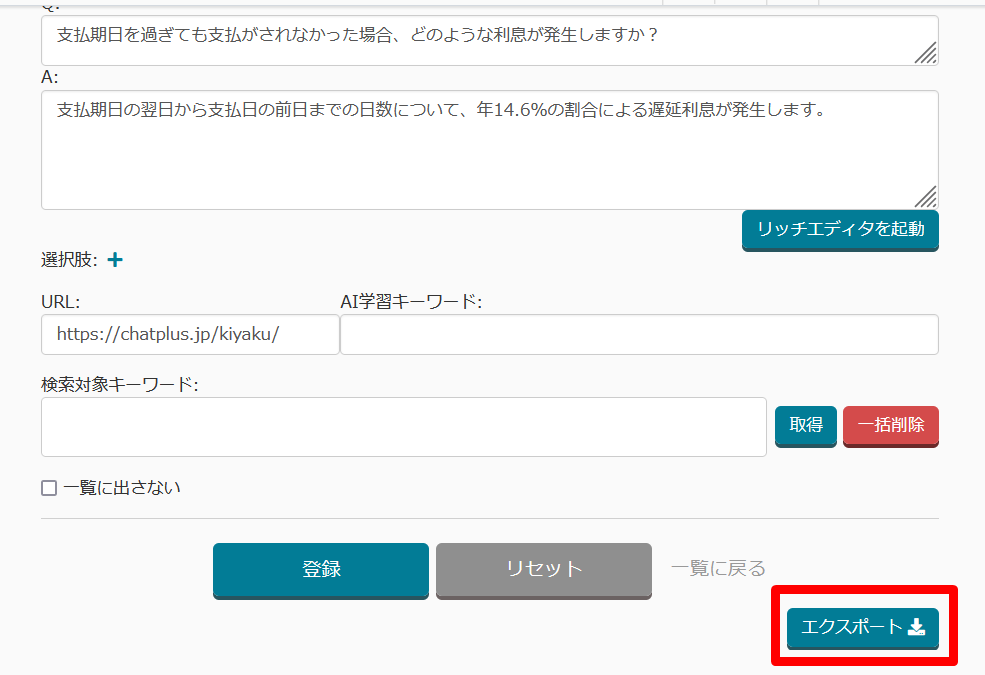
Task: Click the AI学習キーワード label
Action: pos(411,301)
